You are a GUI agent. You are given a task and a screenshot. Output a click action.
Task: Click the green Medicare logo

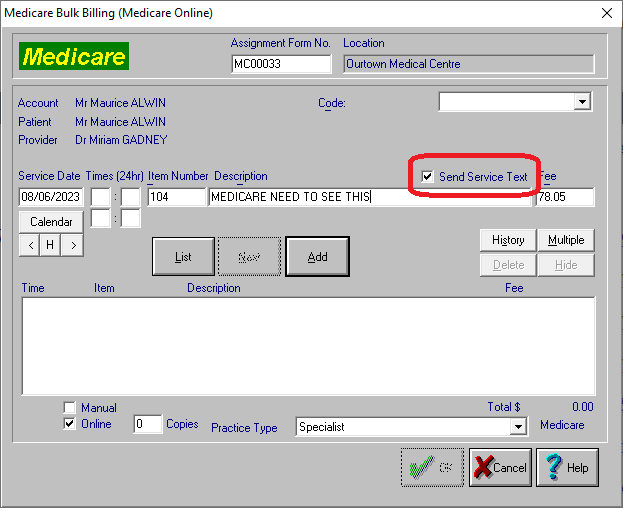(x=74, y=56)
